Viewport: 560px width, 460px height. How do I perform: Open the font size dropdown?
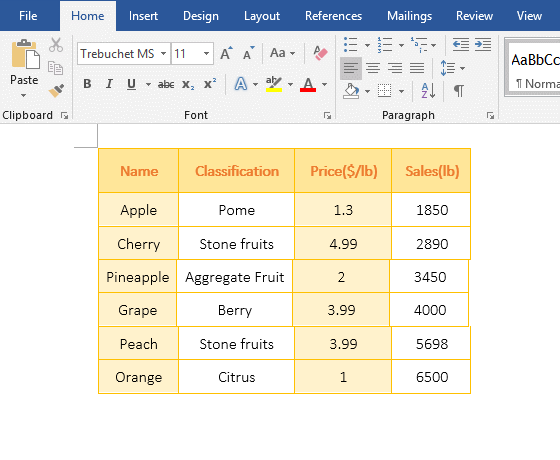pos(206,54)
